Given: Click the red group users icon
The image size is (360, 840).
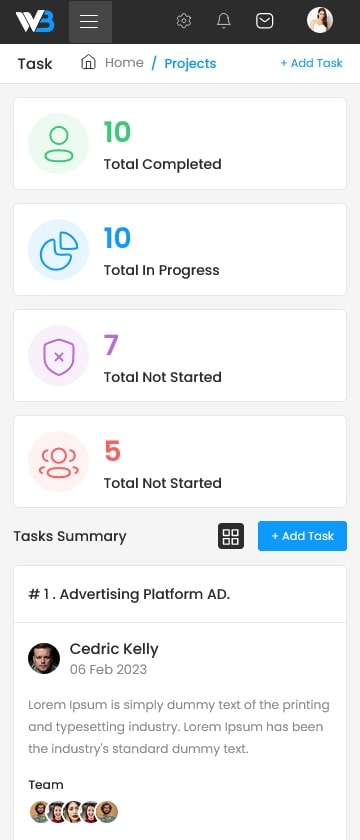Looking at the screenshot, I should (58, 462).
